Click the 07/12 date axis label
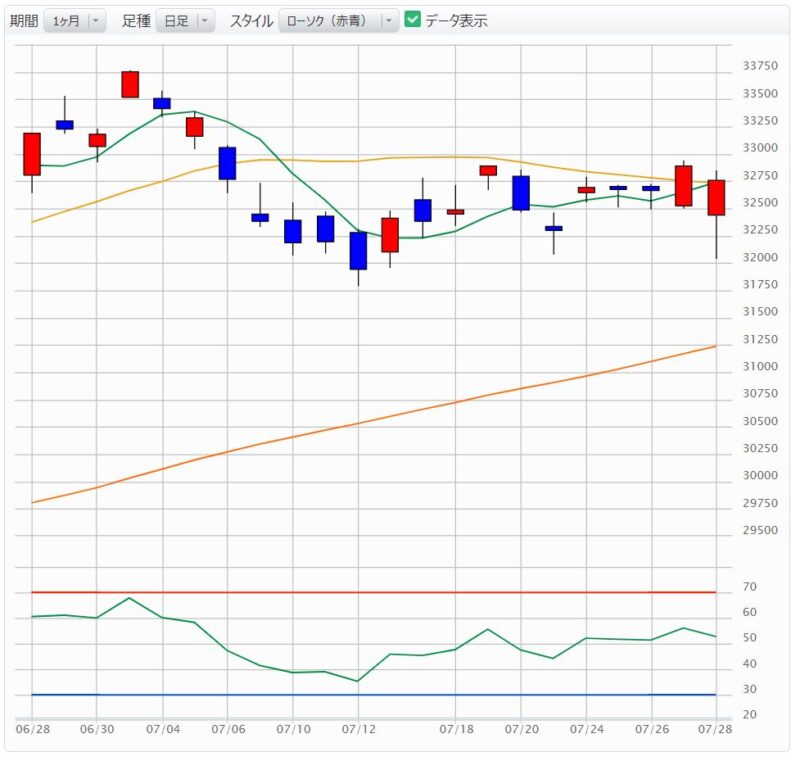Viewport: 800px width, 761px height. [x=359, y=729]
